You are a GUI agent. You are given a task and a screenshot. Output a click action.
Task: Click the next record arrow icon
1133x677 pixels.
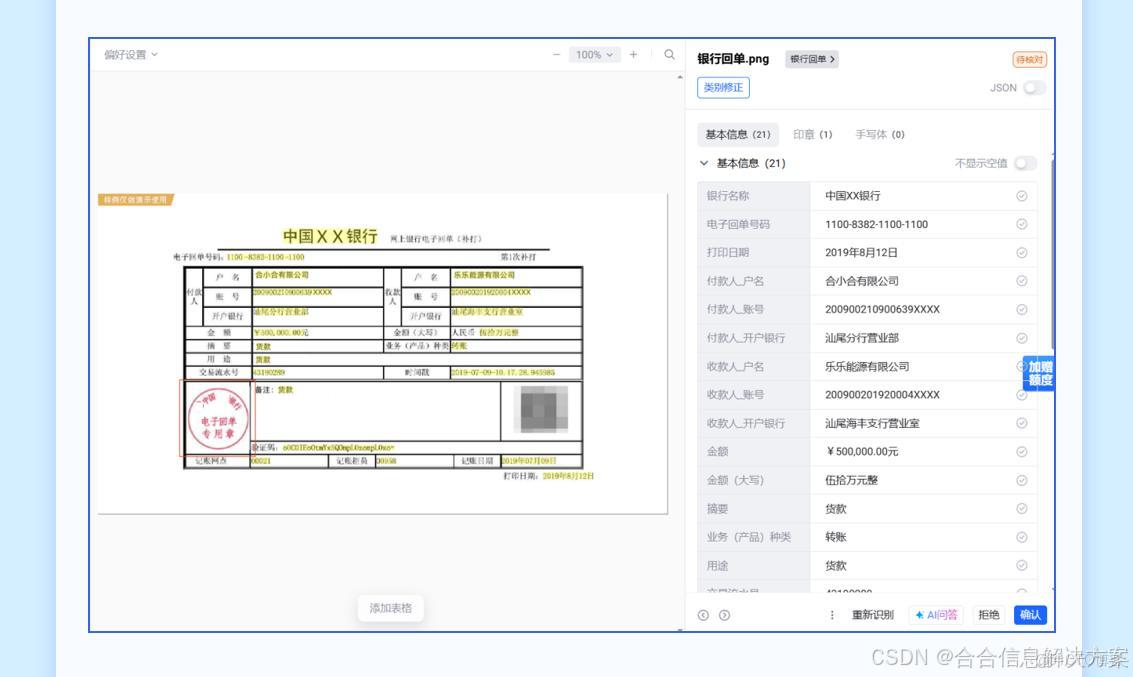pyautogui.click(x=723, y=615)
